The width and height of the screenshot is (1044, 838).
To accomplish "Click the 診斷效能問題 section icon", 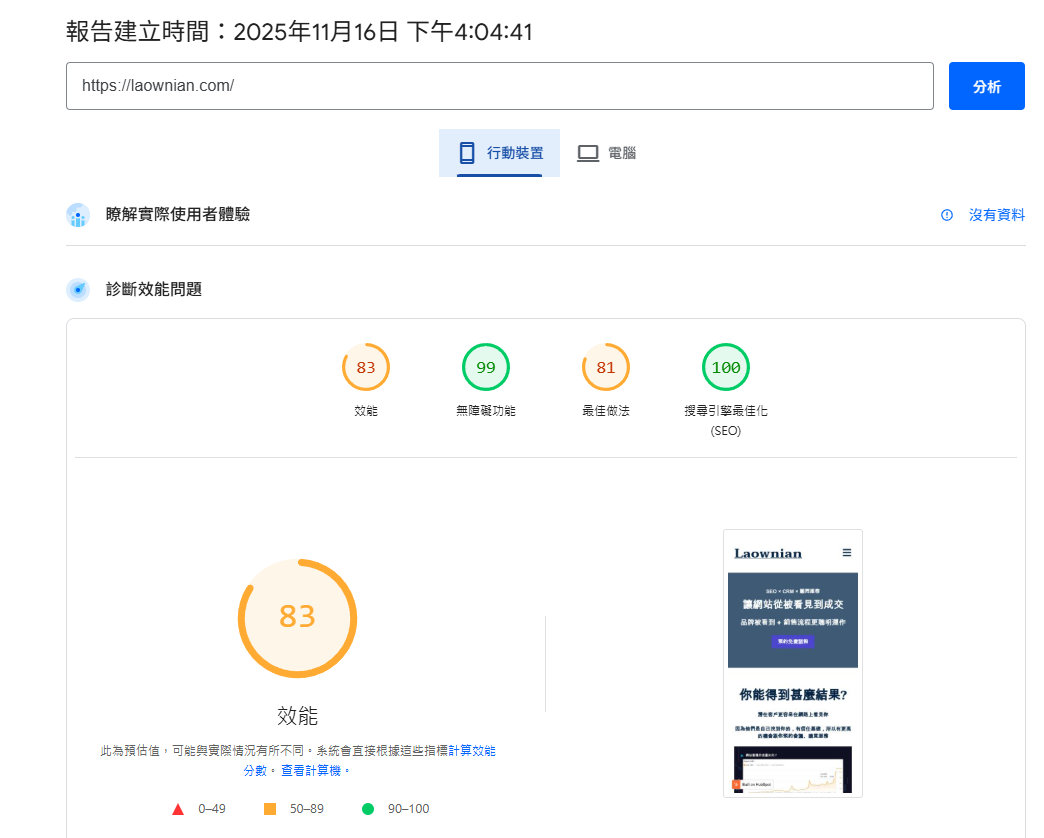I will tap(78, 290).
